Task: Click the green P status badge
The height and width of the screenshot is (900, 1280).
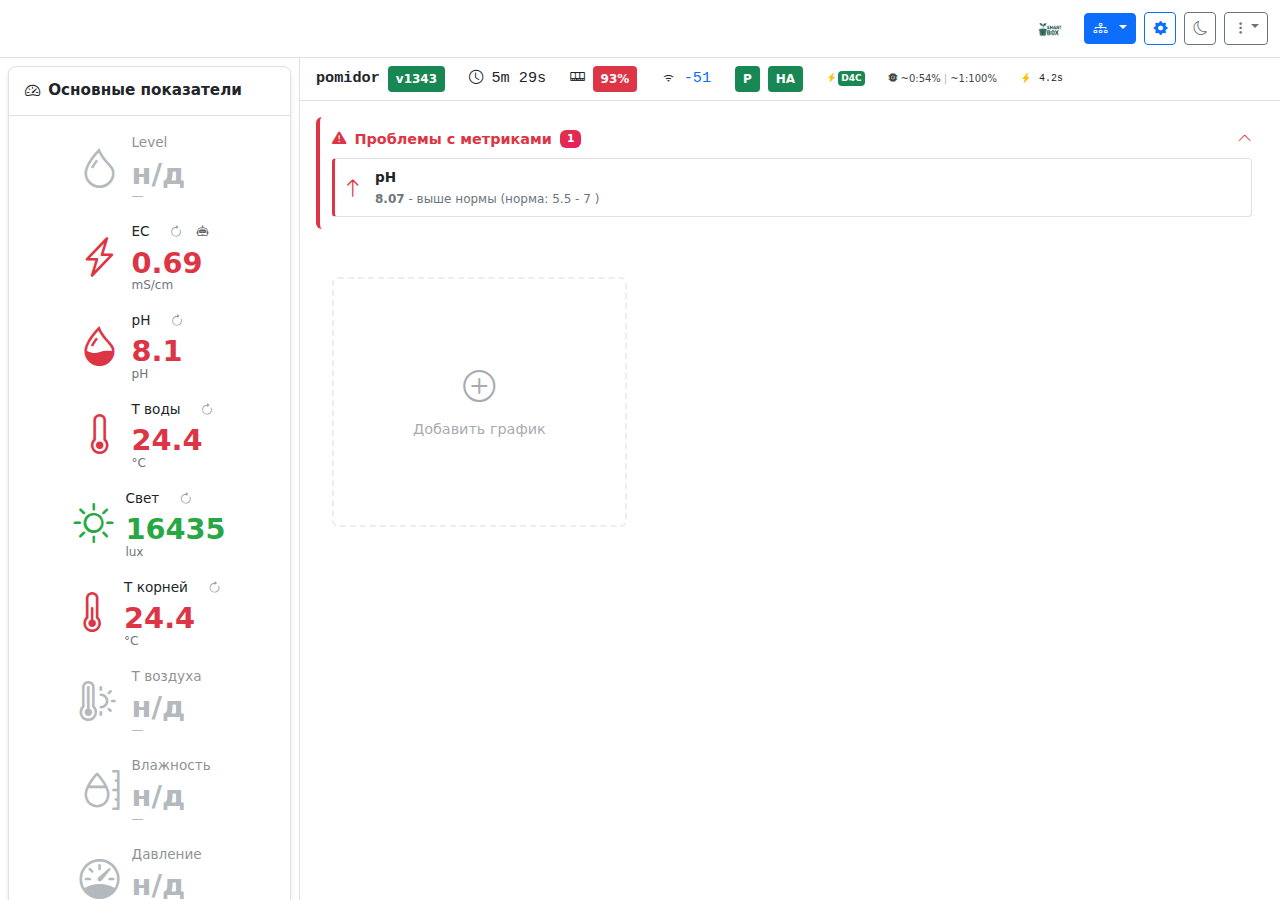Action: point(747,78)
